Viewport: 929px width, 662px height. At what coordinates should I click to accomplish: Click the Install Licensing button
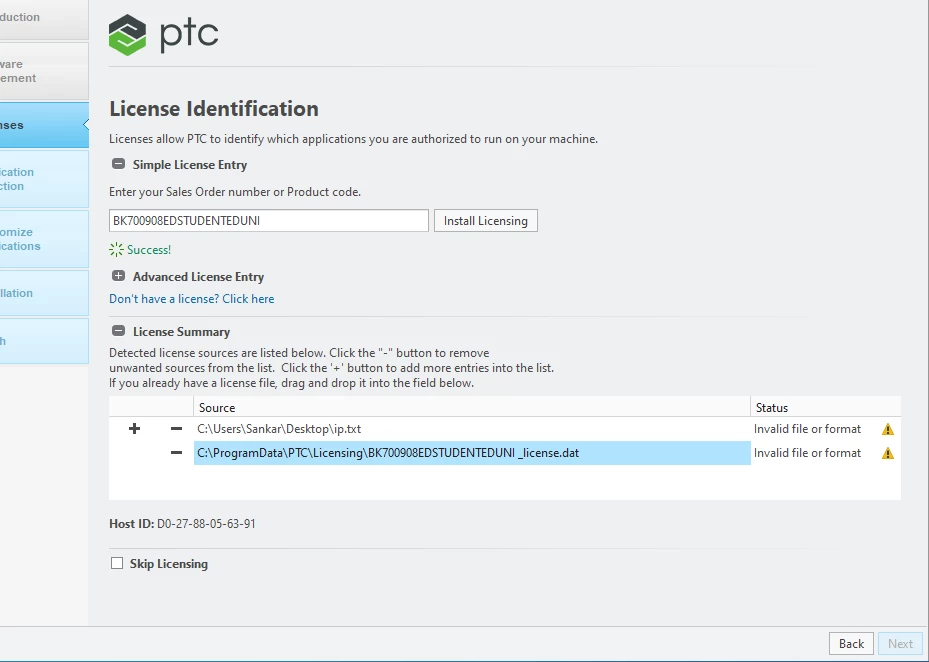(x=485, y=220)
